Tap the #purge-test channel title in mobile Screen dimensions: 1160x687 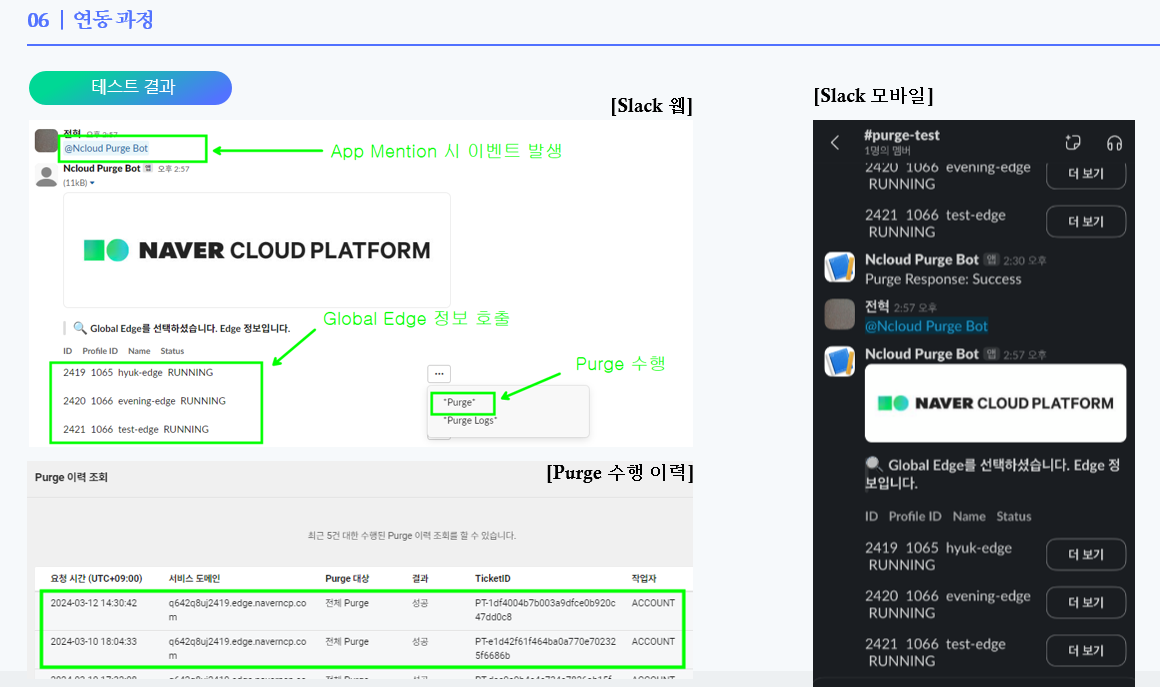(902, 135)
